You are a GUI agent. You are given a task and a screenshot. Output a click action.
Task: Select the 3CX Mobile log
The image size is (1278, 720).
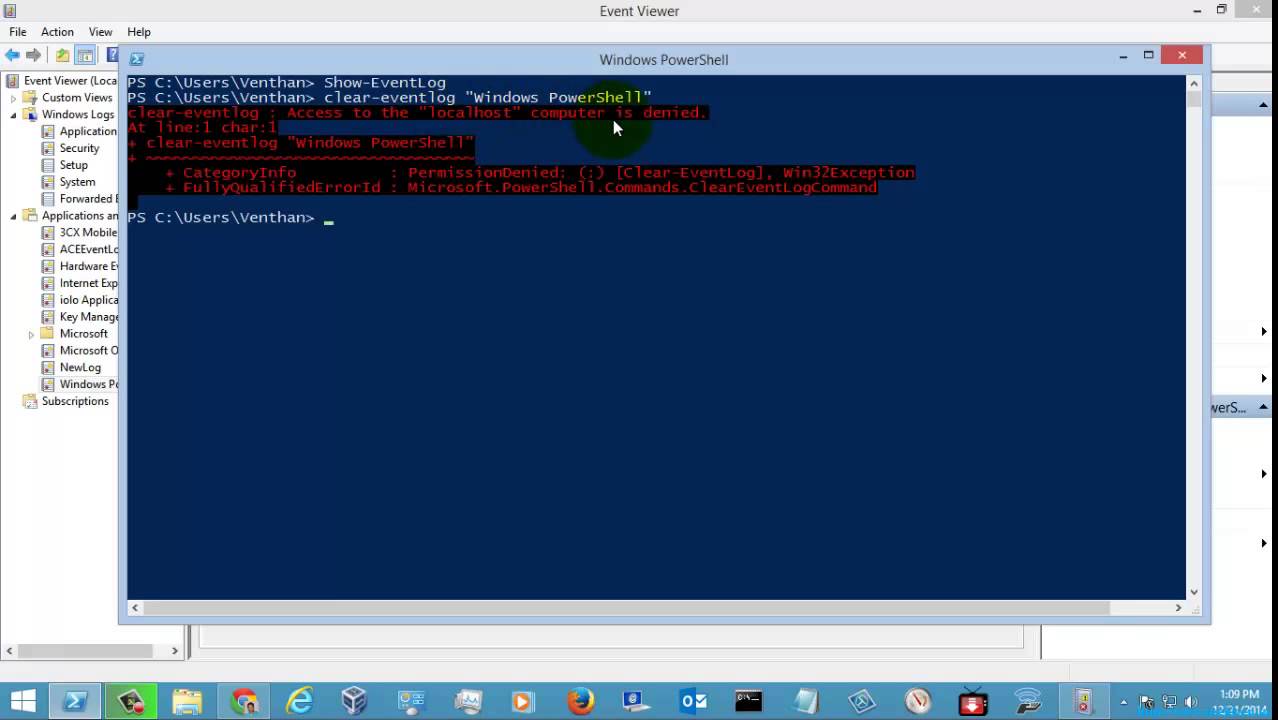79,232
